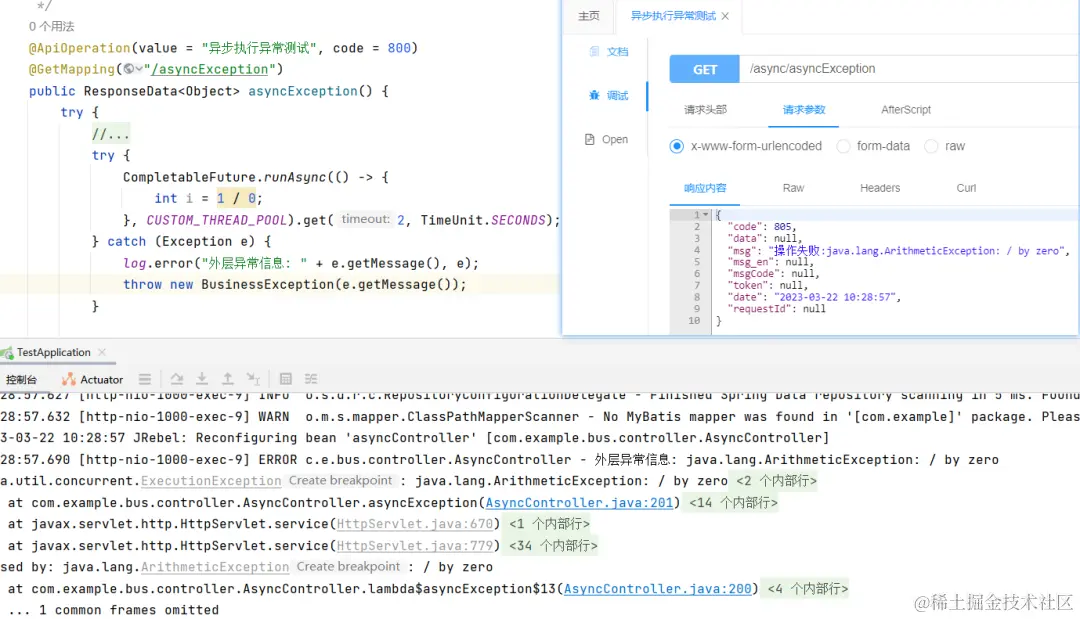Click the CUSTOM_THREAD_POOL constant in code
Image resolution: width=1080 pixels, height=619 pixels.
[x=216, y=220]
